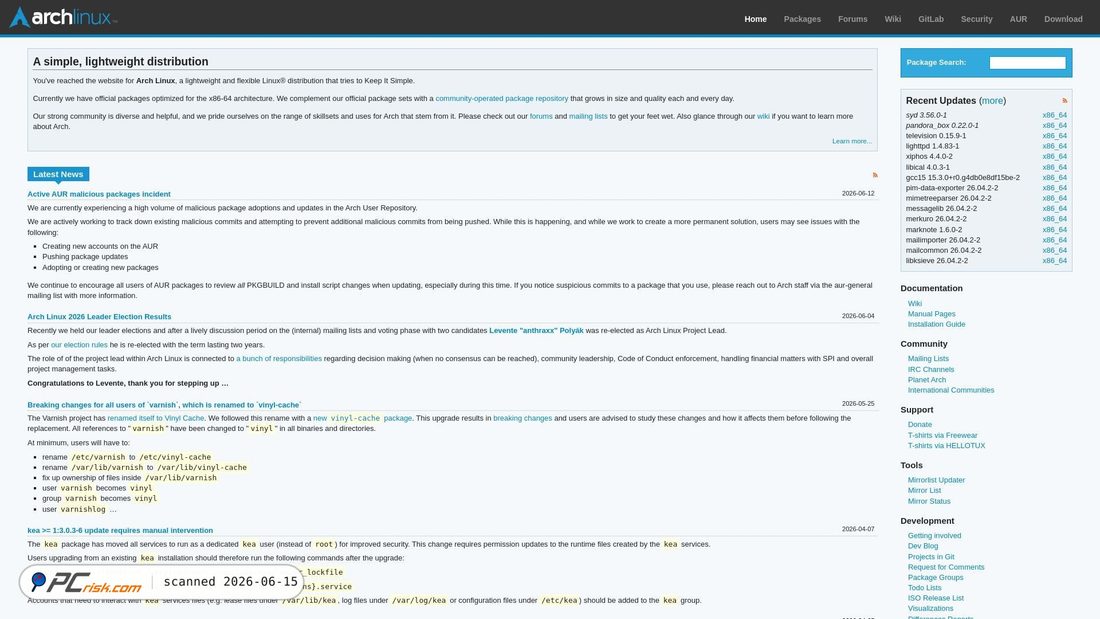This screenshot has width=1100, height=619.
Task: Open the wiki link in the intro paragraph
Action: (x=763, y=117)
